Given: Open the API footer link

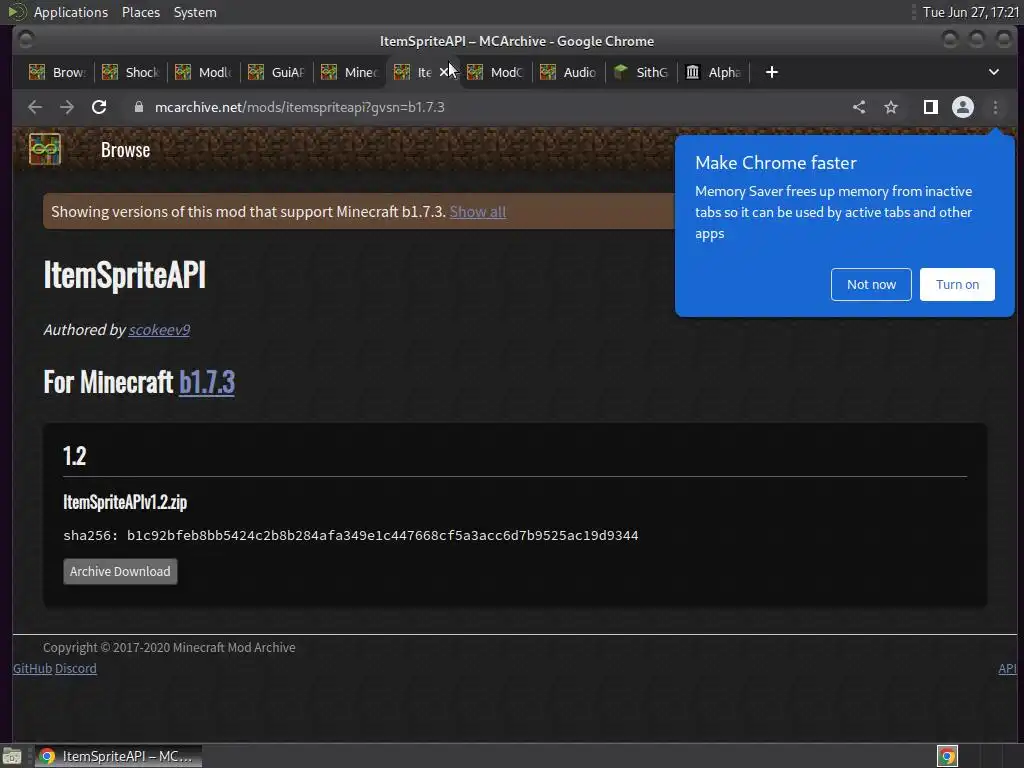Looking at the screenshot, I should coord(1007,669).
